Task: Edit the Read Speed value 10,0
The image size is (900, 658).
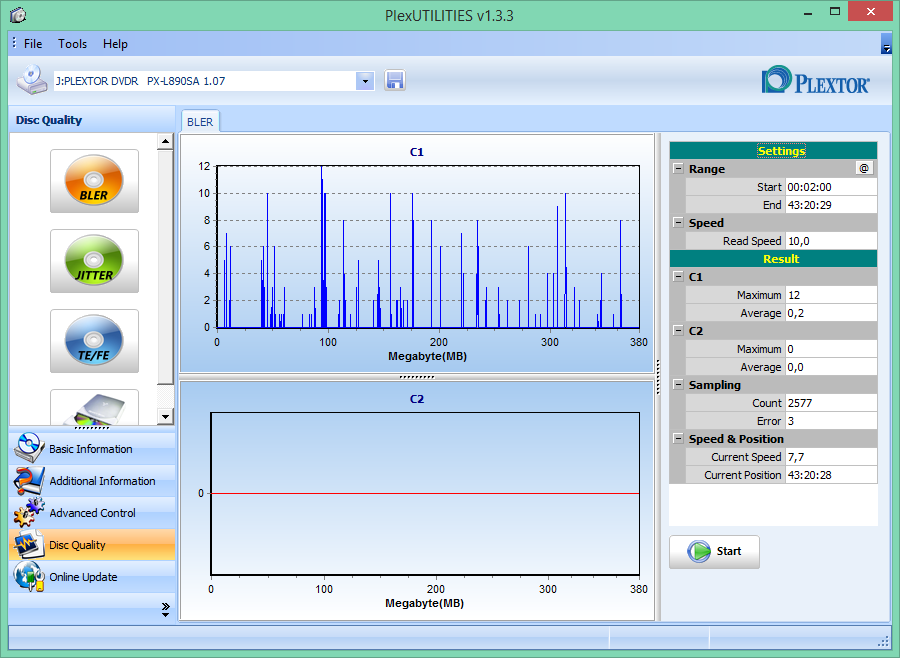Action: point(831,241)
